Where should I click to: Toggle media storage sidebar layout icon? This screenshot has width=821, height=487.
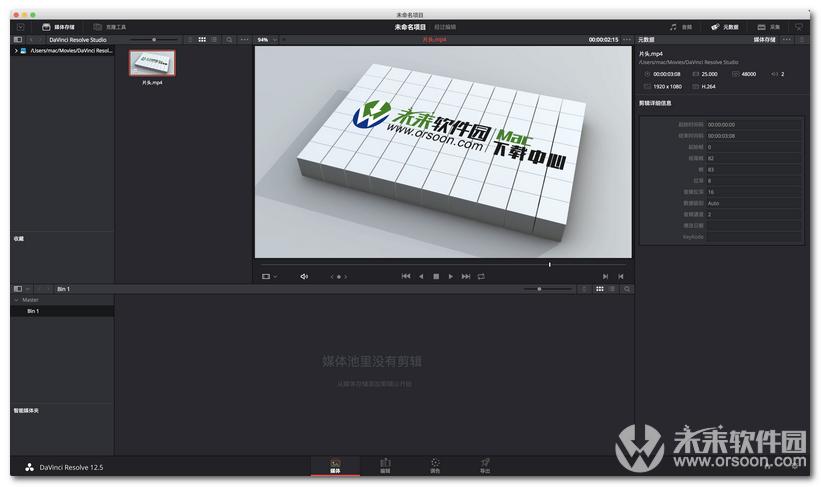18,39
